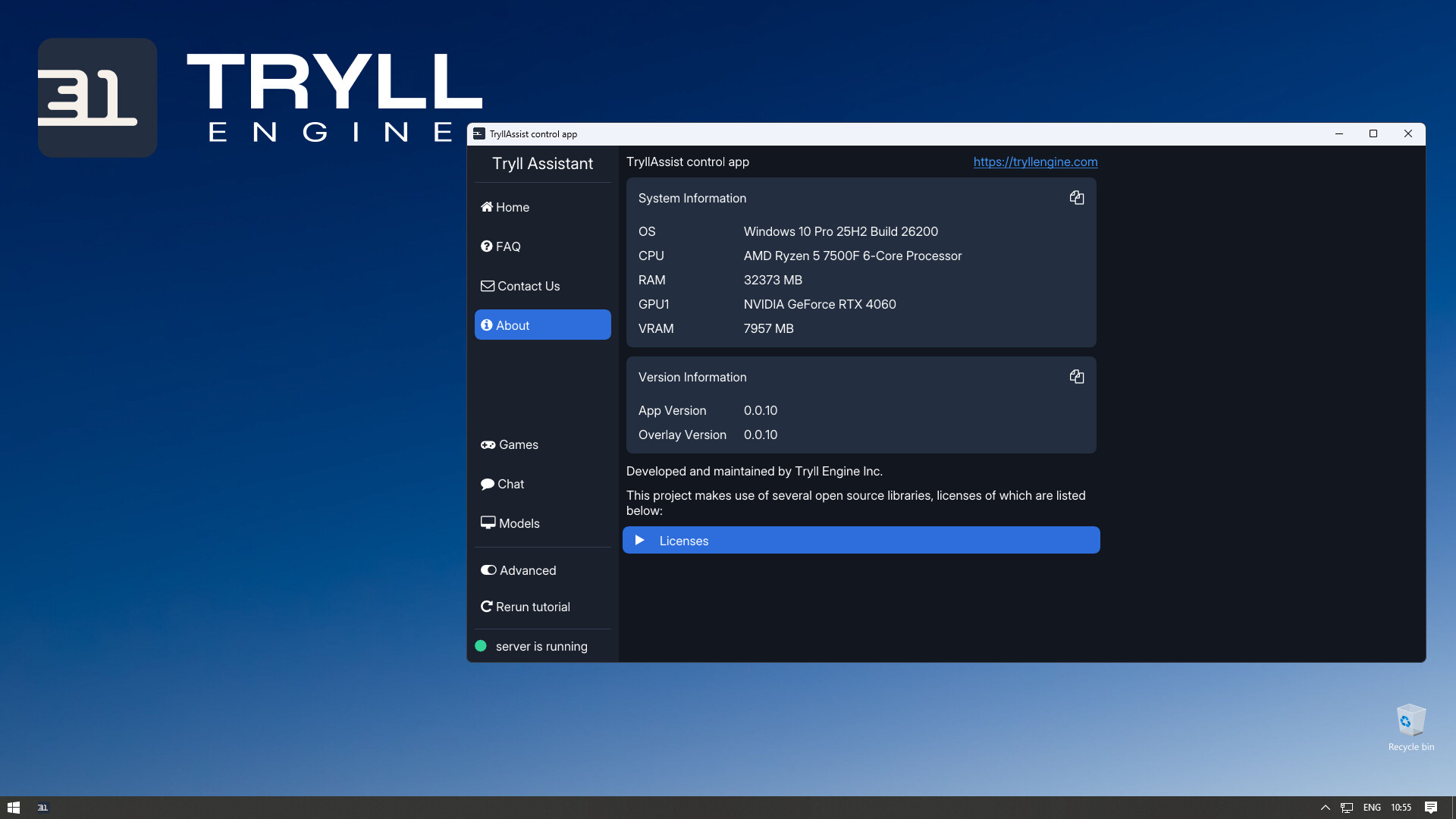Click Developed and maintained by Tryll Engine text
The height and width of the screenshot is (819, 1456).
click(x=754, y=471)
